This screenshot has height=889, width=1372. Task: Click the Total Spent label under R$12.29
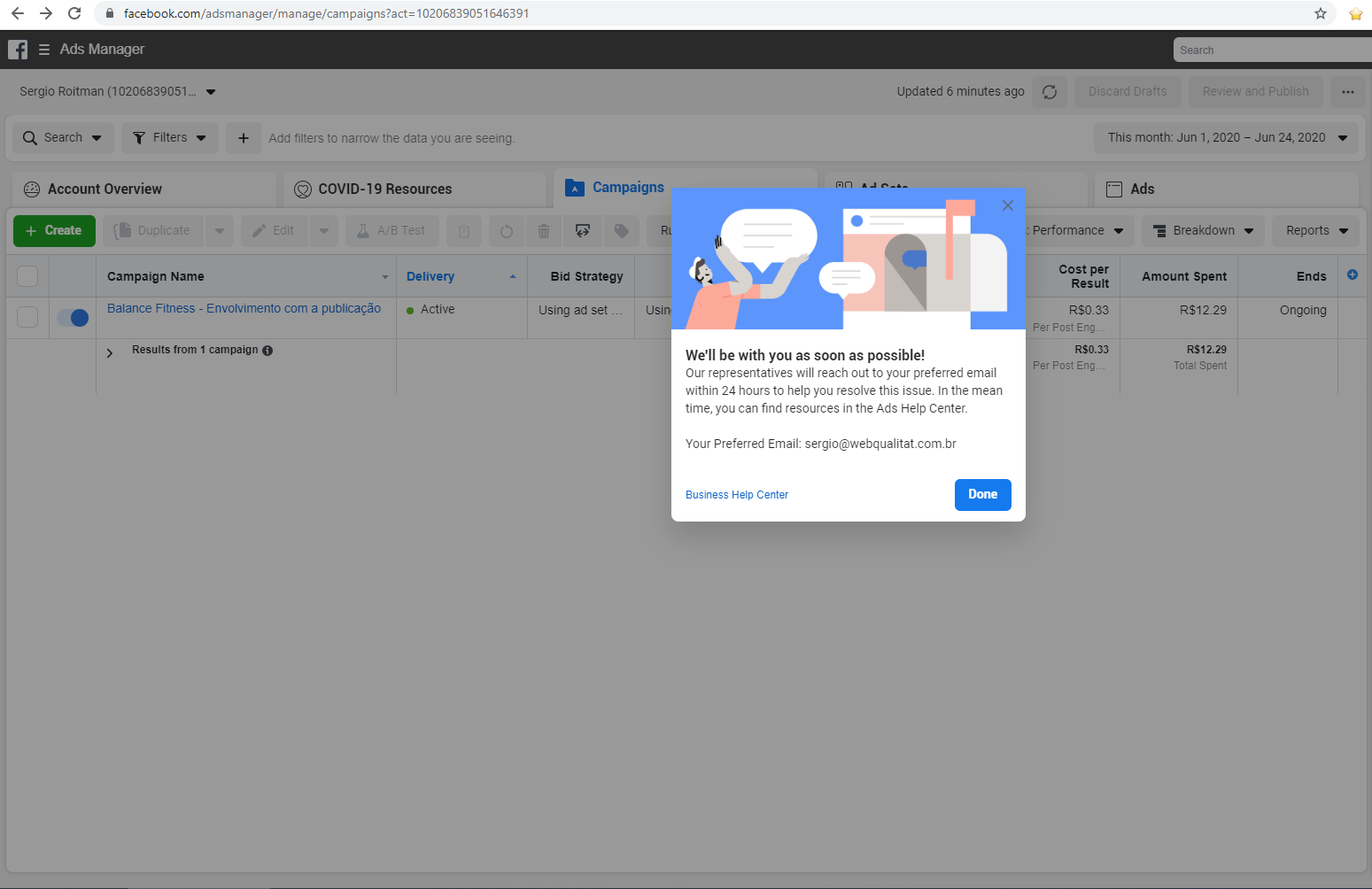coord(1200,366)
